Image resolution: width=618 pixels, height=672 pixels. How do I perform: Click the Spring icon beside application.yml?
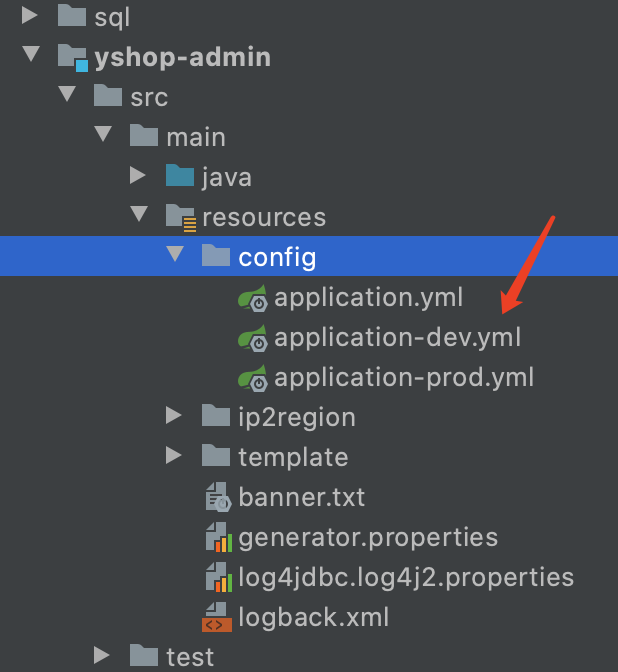tap(253, 298)
